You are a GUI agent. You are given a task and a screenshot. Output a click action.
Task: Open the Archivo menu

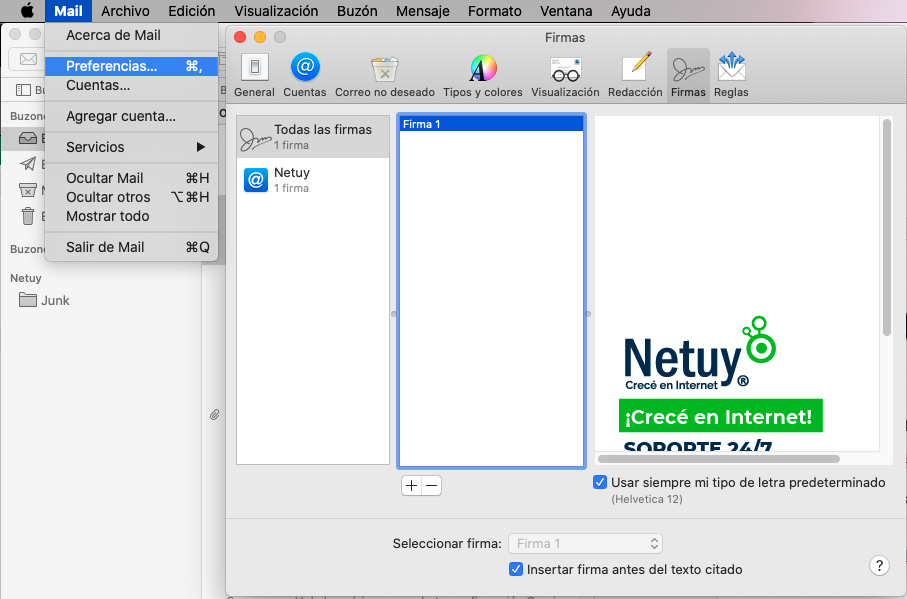point(125,10)
